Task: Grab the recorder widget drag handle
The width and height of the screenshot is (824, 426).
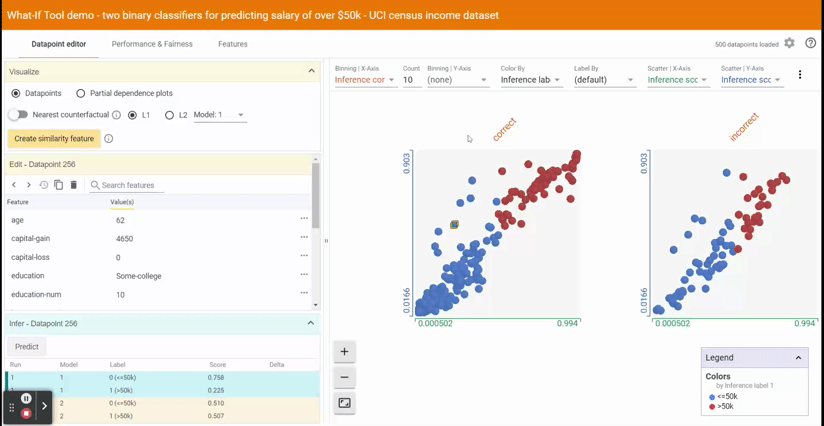Action: (12, 407)
